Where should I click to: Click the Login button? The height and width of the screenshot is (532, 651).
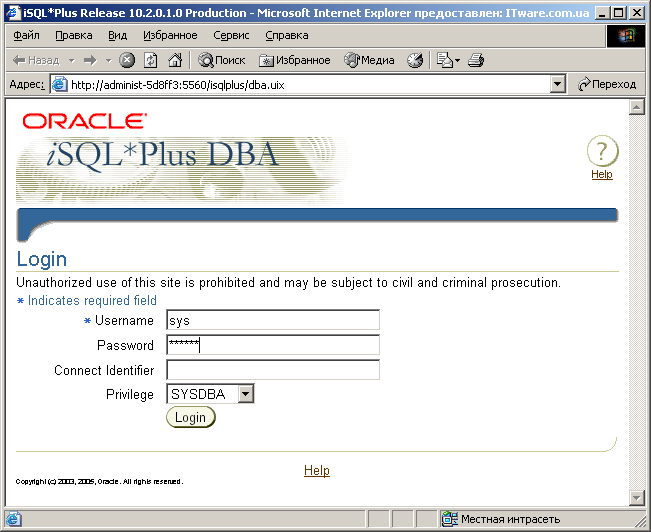(191, 417)
